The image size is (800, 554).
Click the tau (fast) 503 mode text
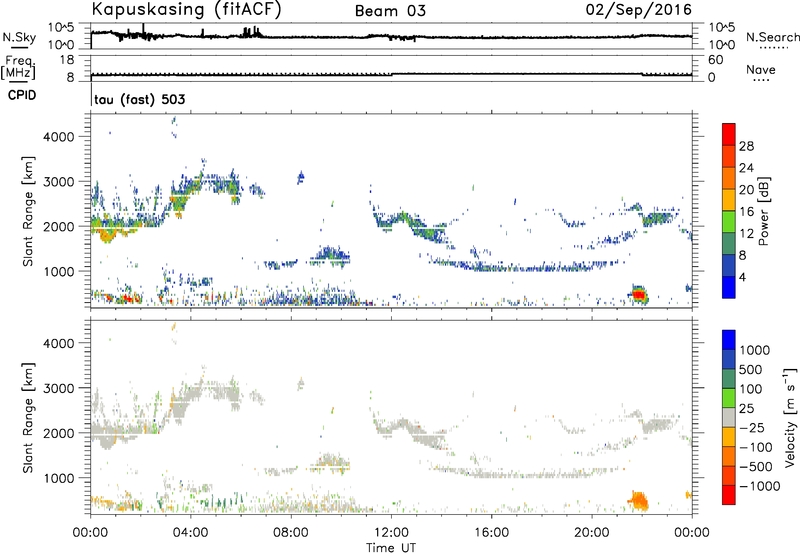coord(140,99)
